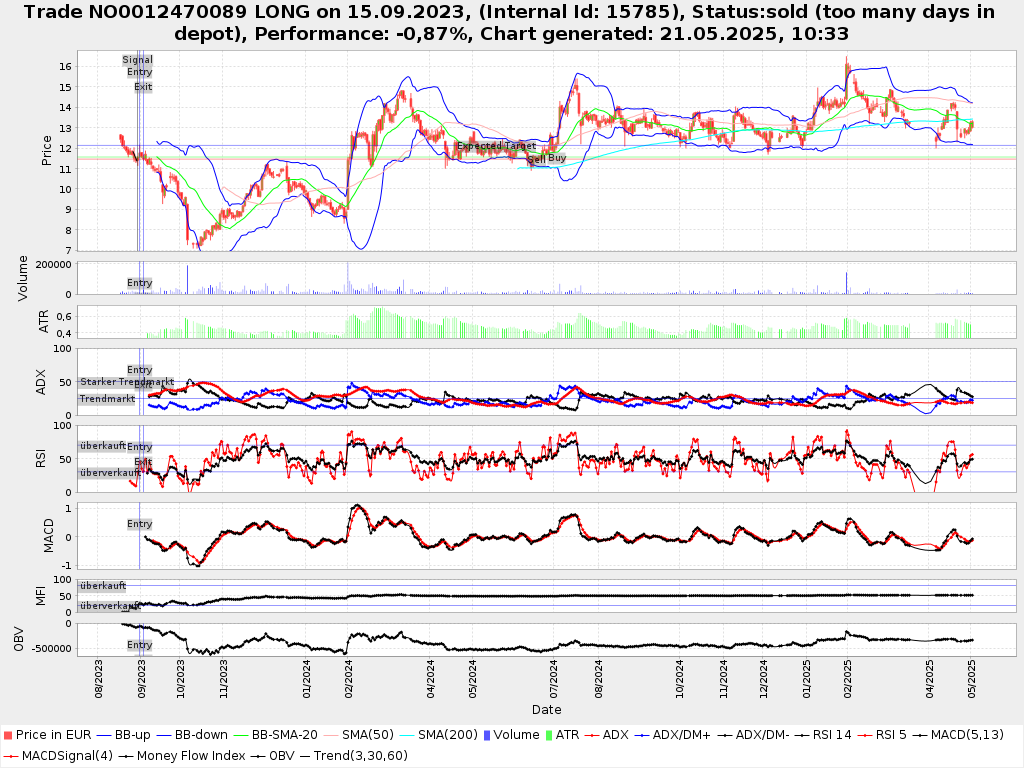The width and height of the screenshot is (1024, 768).
Task: Click the Date axis title
Action: click(x=546, y=710)
